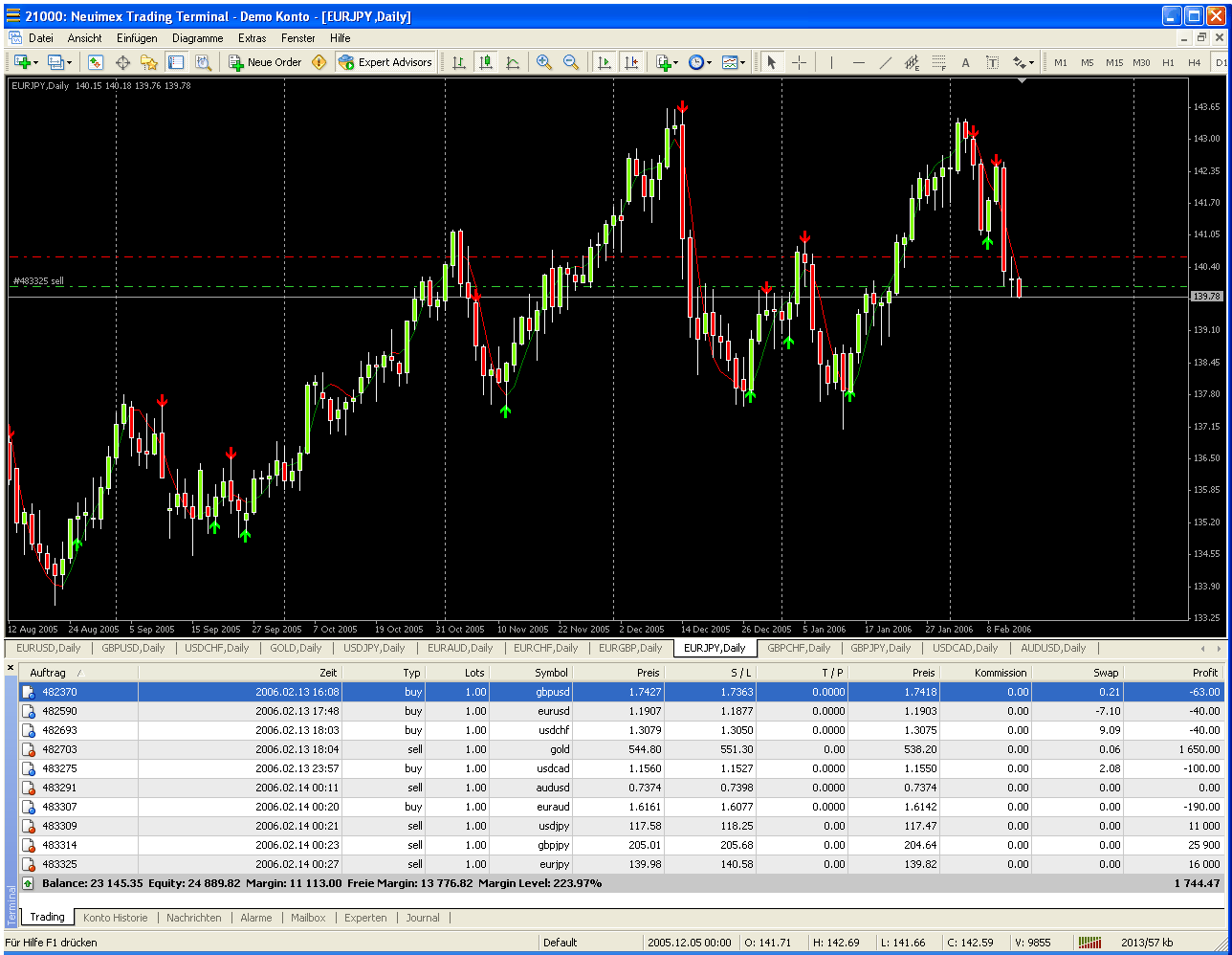Select the vertical line drawing tool
Image resolution: width=1232 pixels, height=955 pixels.
tap(831, 62)
